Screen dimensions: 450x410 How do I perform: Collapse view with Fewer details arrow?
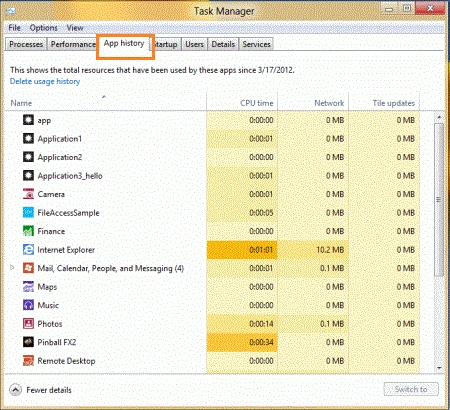point(15,390)
